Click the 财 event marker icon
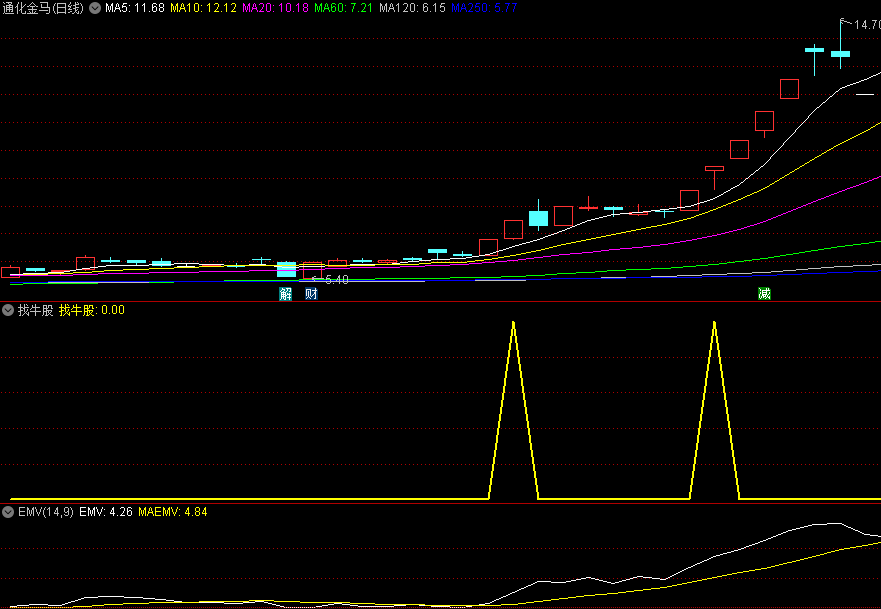Image resolution: width=881 pixels, height=609 pixels. click(x=311, y=294)
